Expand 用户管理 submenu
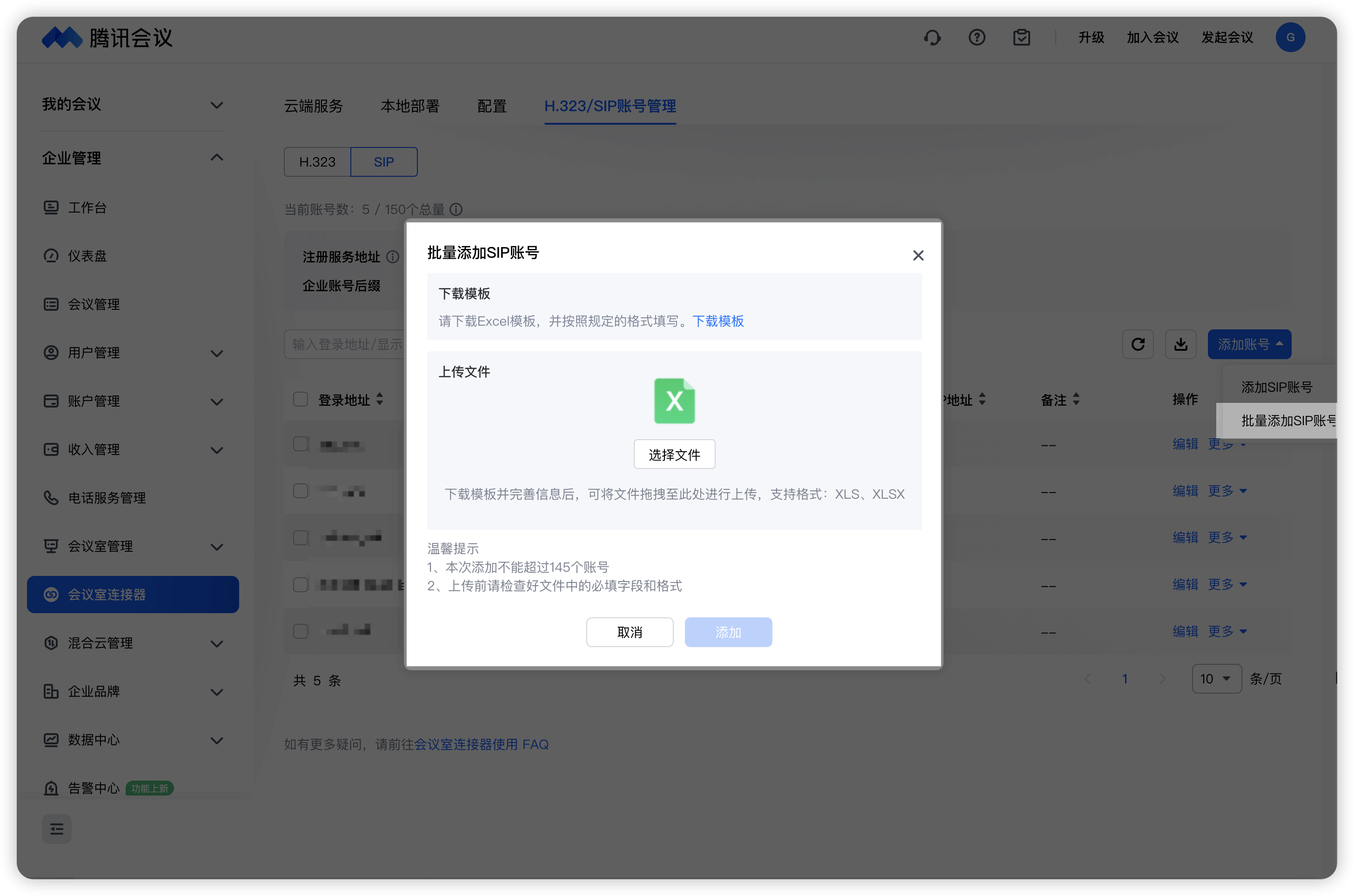 217,353
